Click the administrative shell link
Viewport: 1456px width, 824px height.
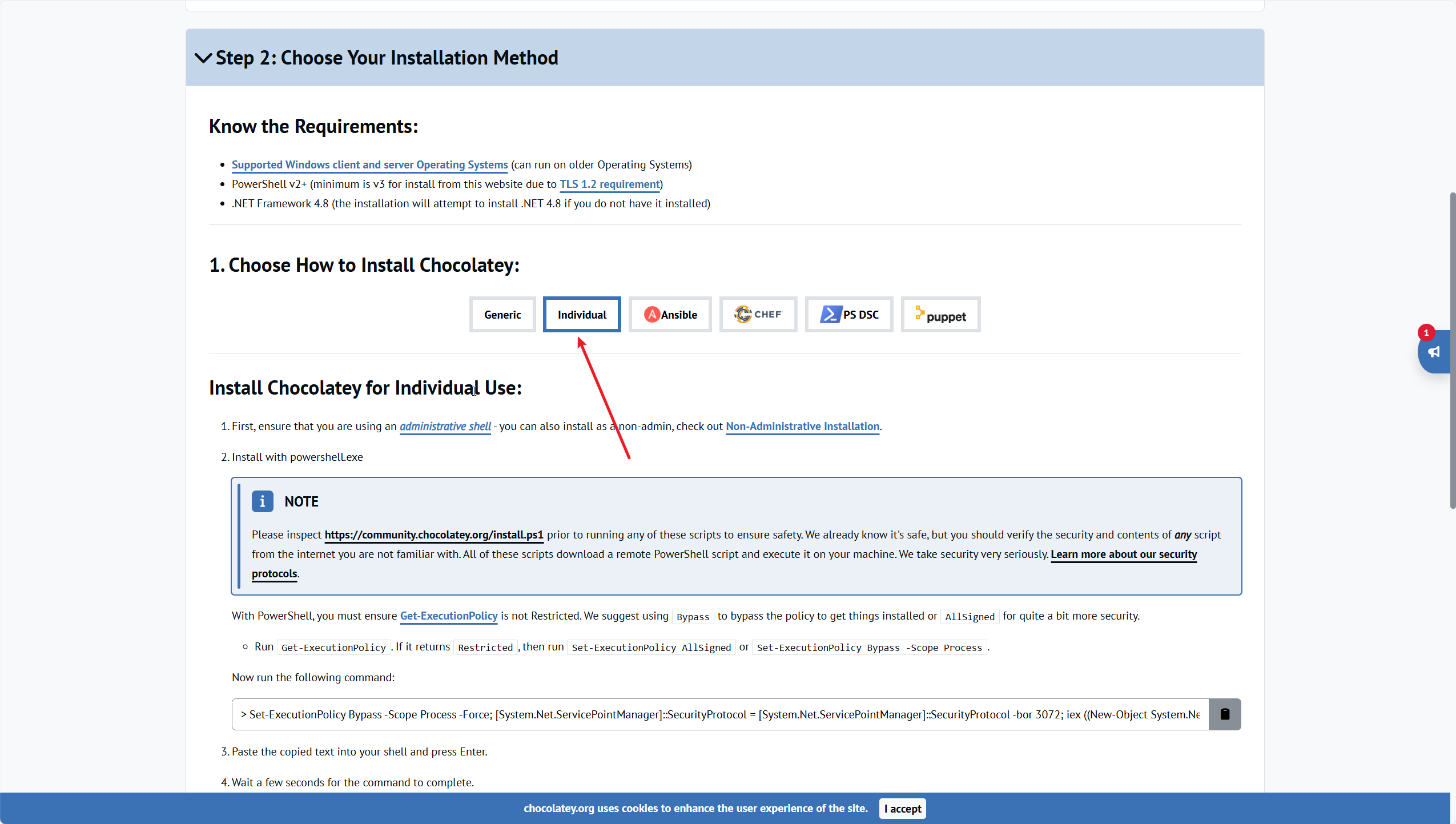pyautogui.click(x=445, y=426)
